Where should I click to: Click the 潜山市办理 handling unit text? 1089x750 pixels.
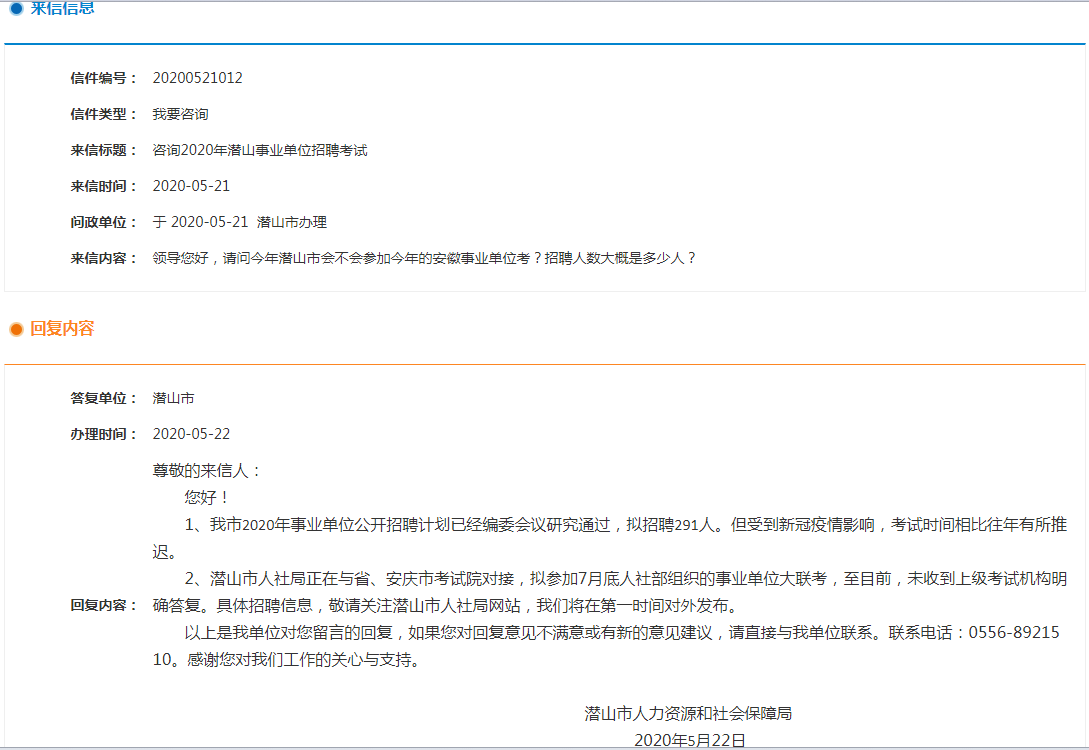tap(292, 222)
